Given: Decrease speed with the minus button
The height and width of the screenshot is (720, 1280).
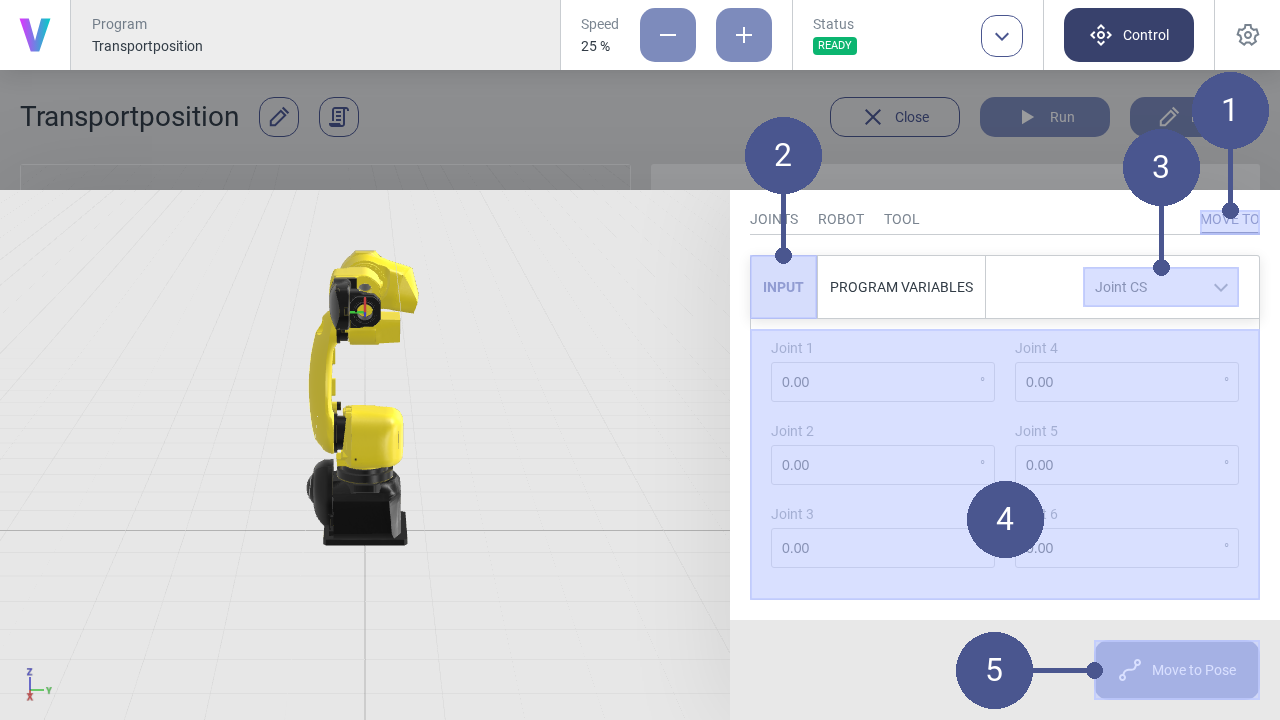Looking at the screenshot, I should 667,35.
